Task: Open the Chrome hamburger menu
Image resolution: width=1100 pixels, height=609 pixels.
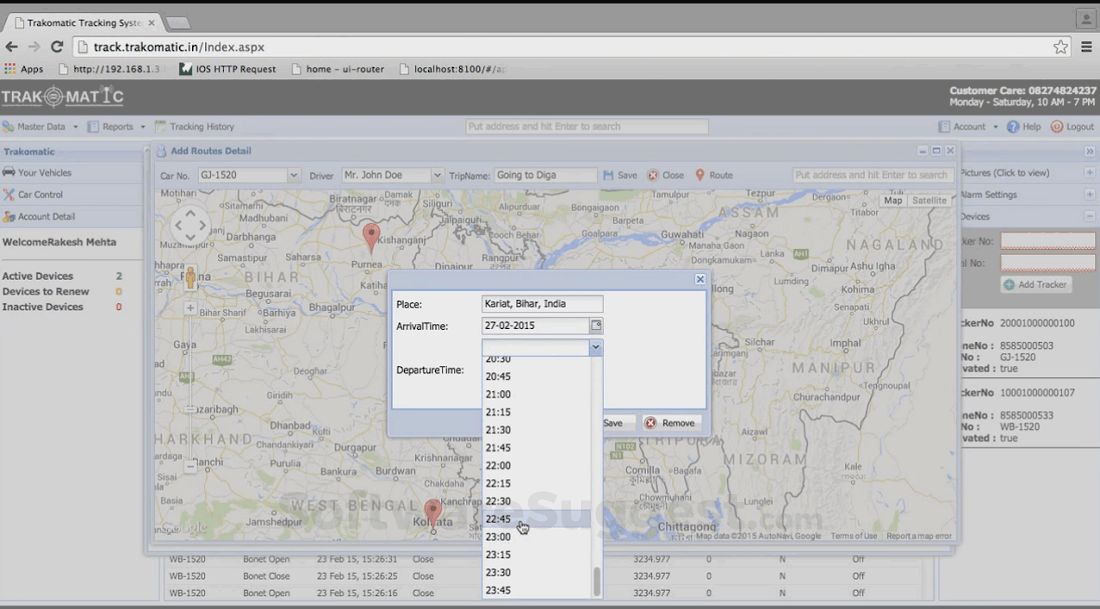Action: click(1086, 47)
